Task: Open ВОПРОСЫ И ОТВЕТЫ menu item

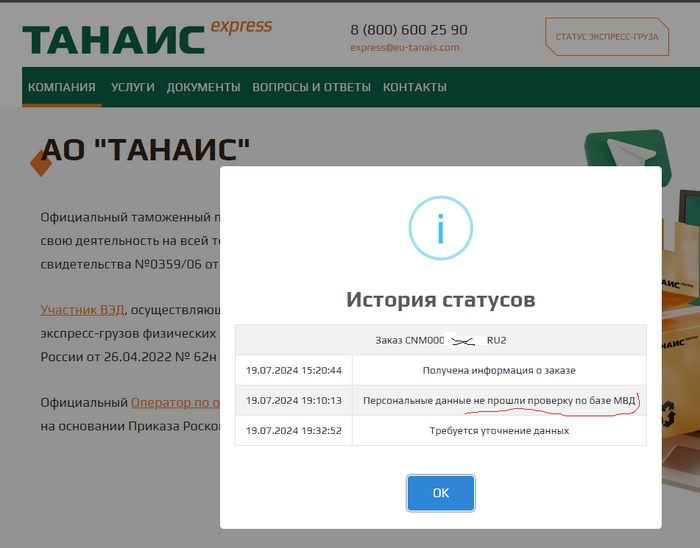Action: point(312,87)
